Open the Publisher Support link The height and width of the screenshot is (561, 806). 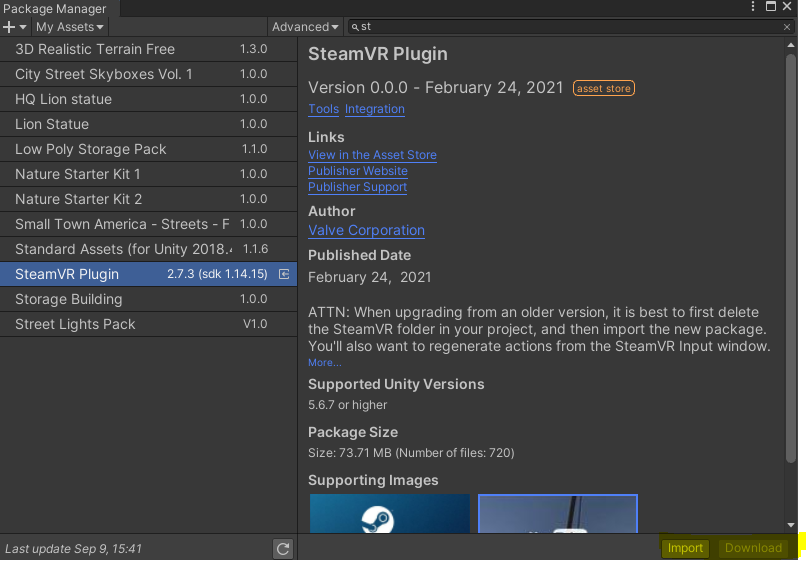pyautogui.click(x=357, y=187)
